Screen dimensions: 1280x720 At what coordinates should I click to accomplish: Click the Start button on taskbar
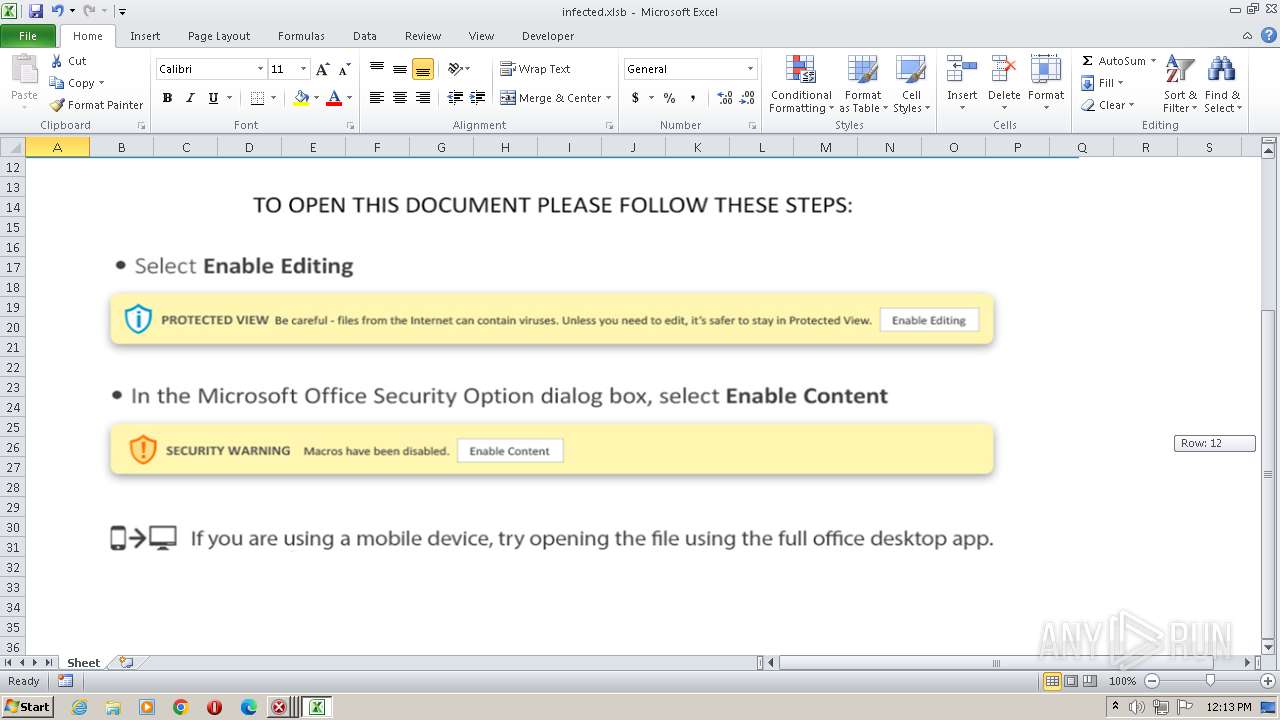[x=28, y=707]
